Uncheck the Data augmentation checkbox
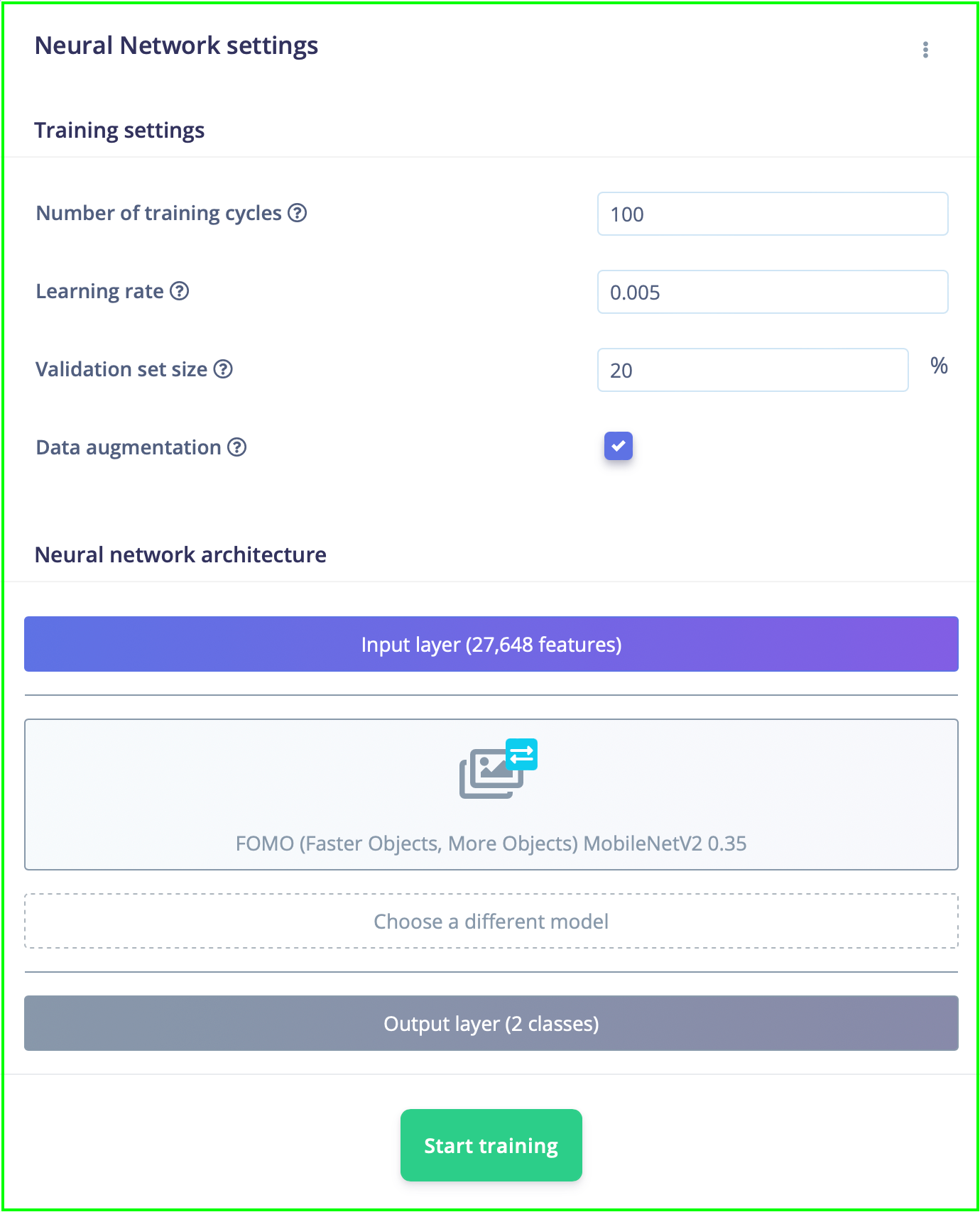 click(x=619, y=446)
